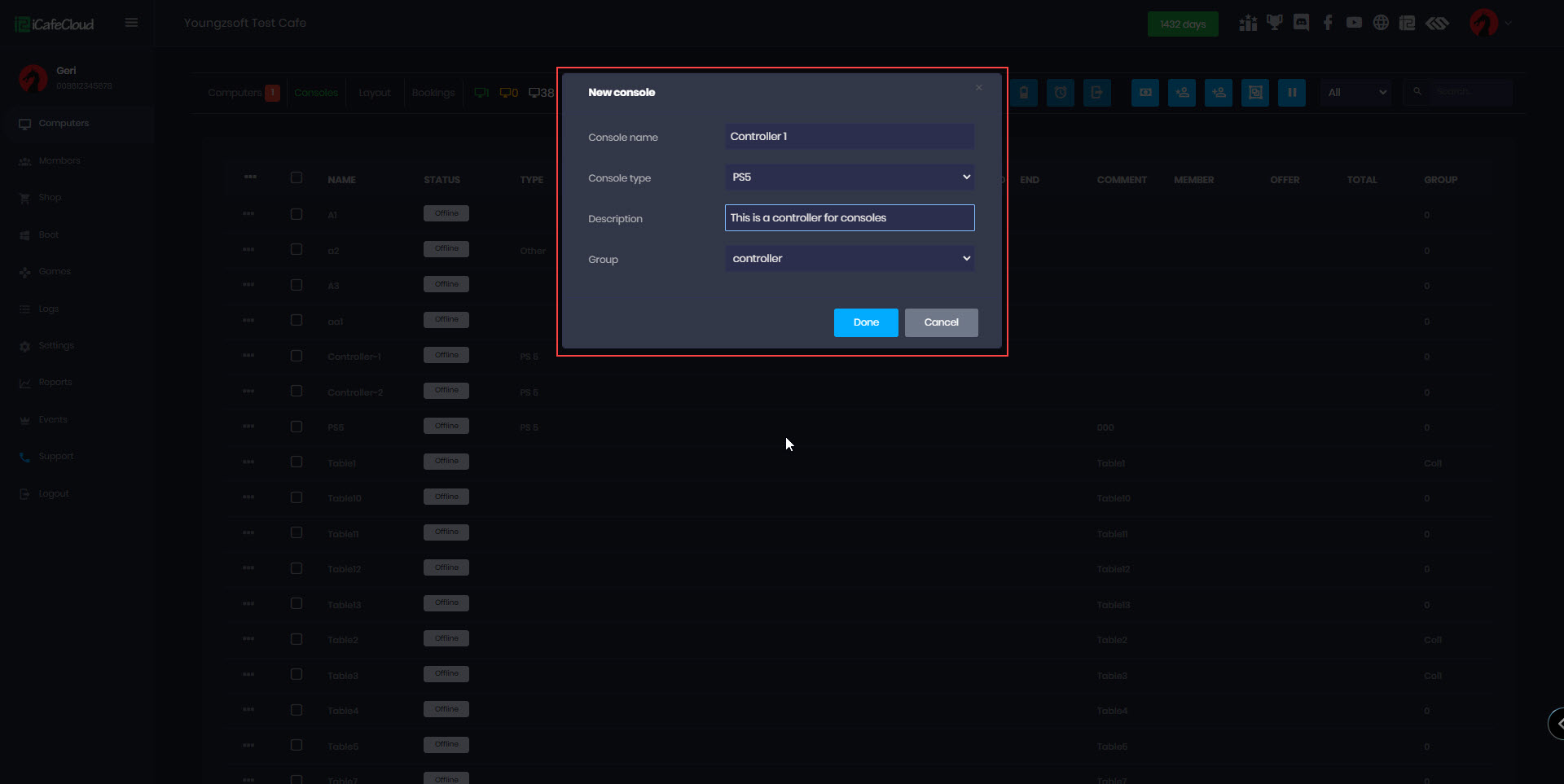The height and width of the screenshot is (784, 1564).
Task: Click the trophy icon in header
Action: click(1274, 23)
